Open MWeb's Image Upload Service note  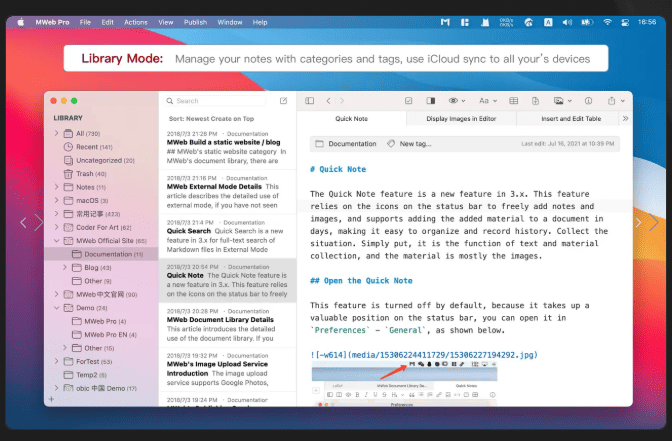(x=227, y=369)
